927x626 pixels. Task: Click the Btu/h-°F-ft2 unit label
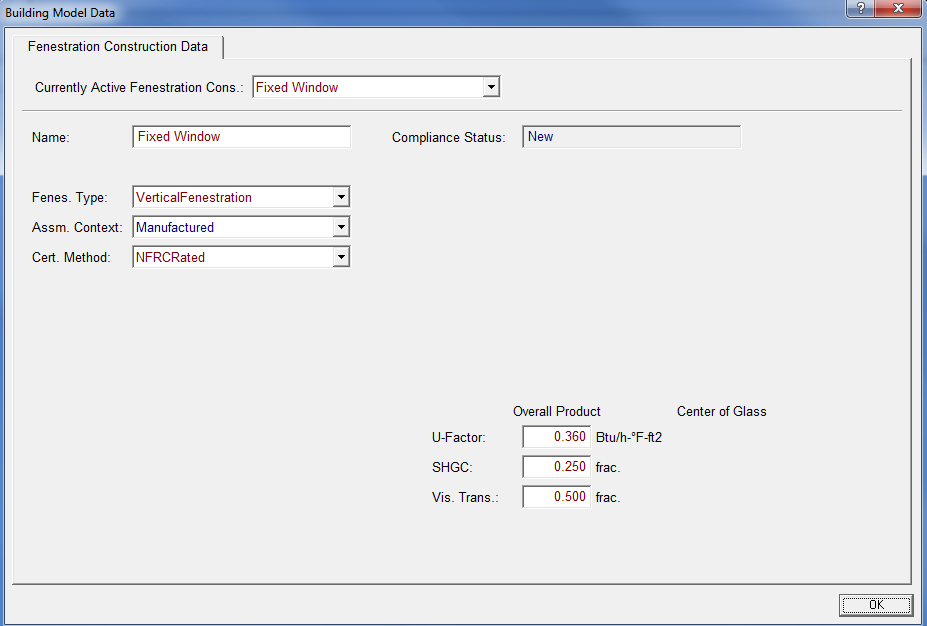629,437
